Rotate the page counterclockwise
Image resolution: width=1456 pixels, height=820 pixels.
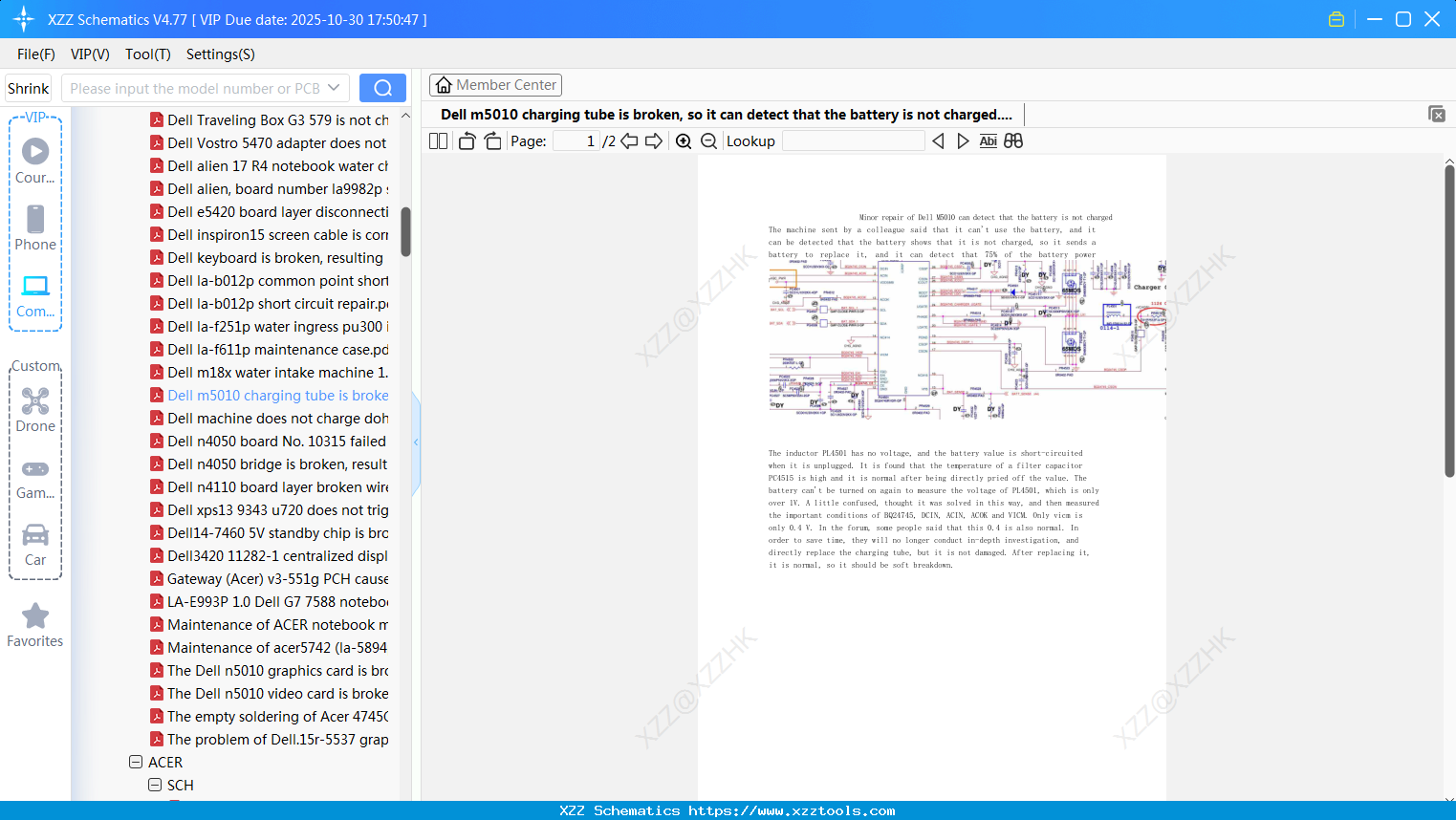(467, 141)
